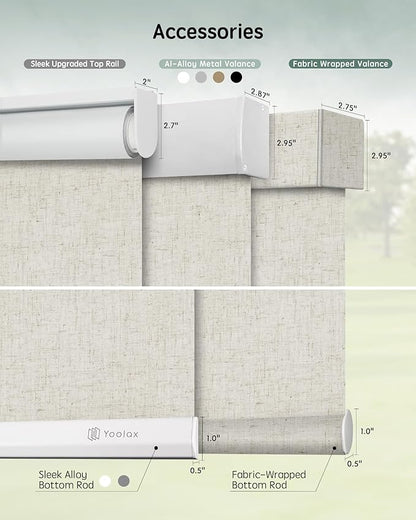Click the 0.5" dimension under fabric rod end cap
This screenshot has height=520, width=416.
coord(354,464)
